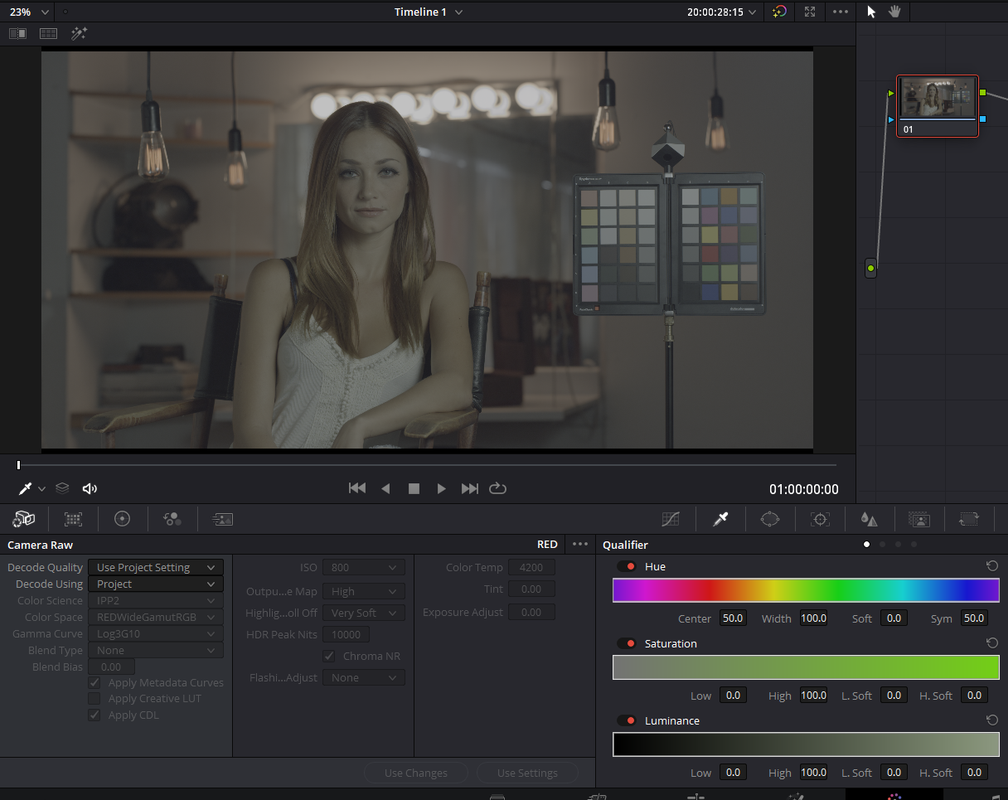Screen dimensions: 1008x800
Task: Click the Saturation range gradient bar
Action: (x=806, y=668)
